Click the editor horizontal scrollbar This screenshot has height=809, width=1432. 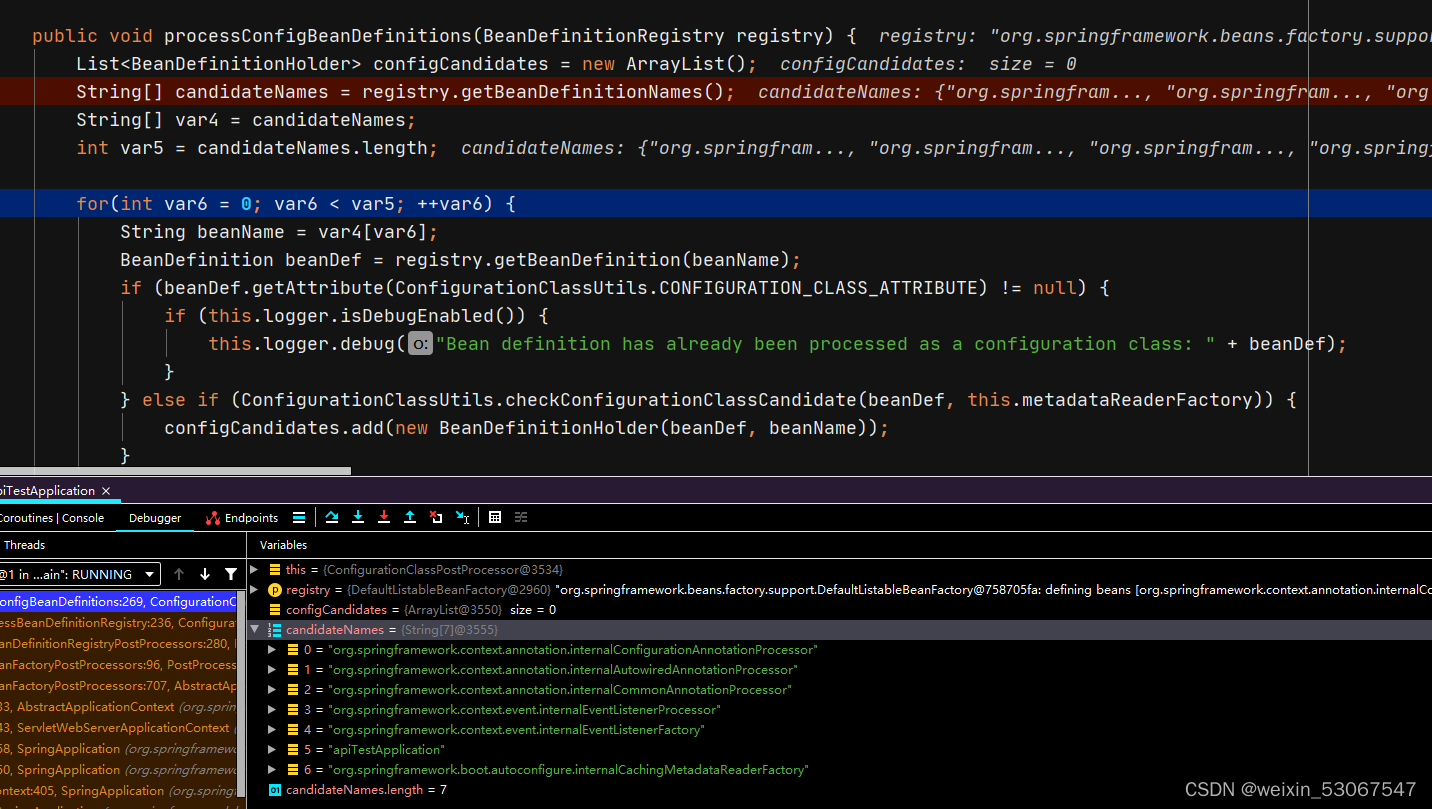[x=175, y=470]
